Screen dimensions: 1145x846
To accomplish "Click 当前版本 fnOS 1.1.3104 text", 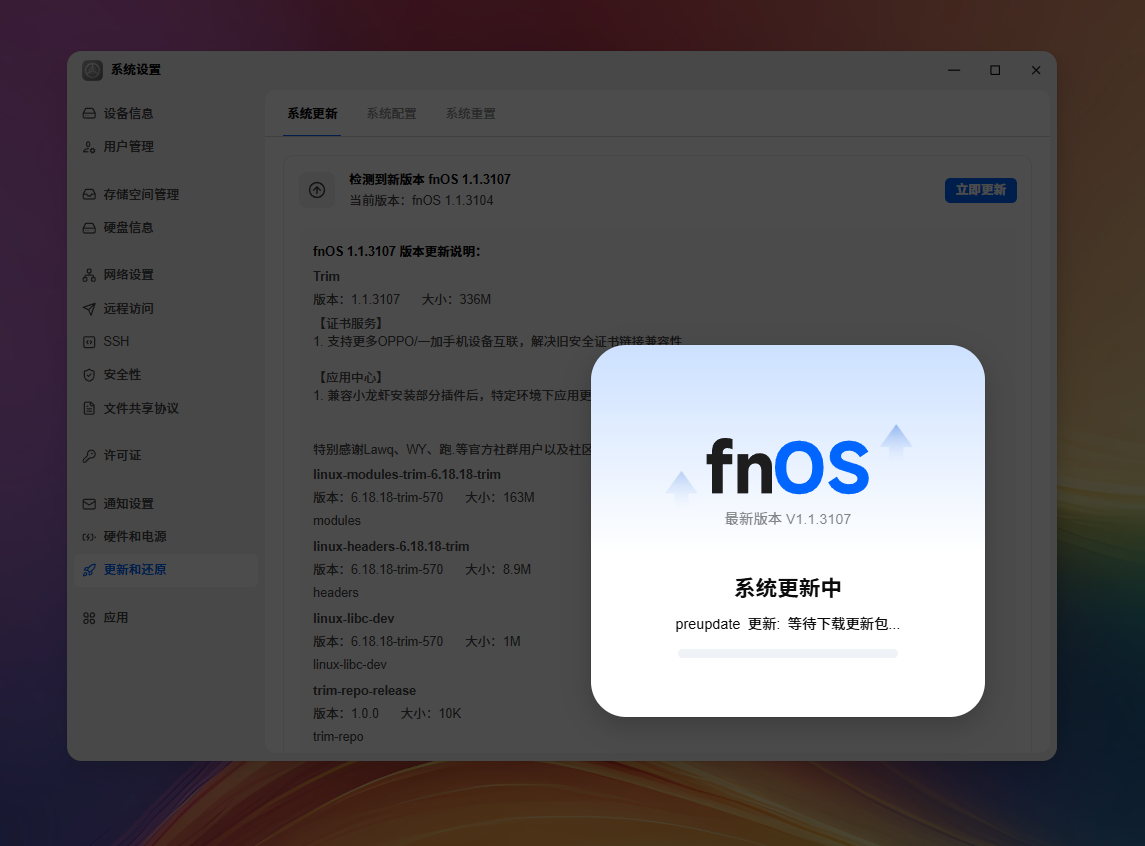I will click(421, 200).
